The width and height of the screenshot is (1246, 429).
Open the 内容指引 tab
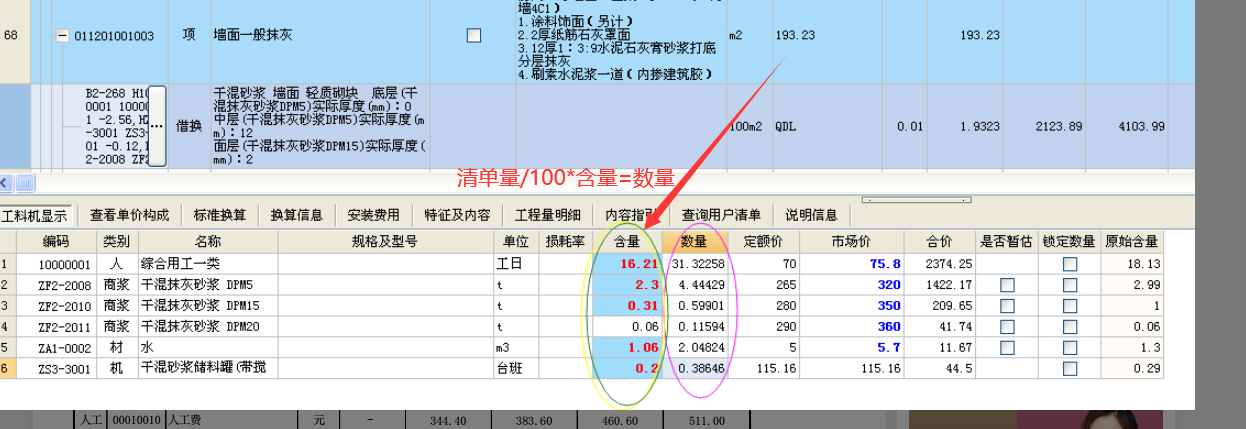point(631,215)
